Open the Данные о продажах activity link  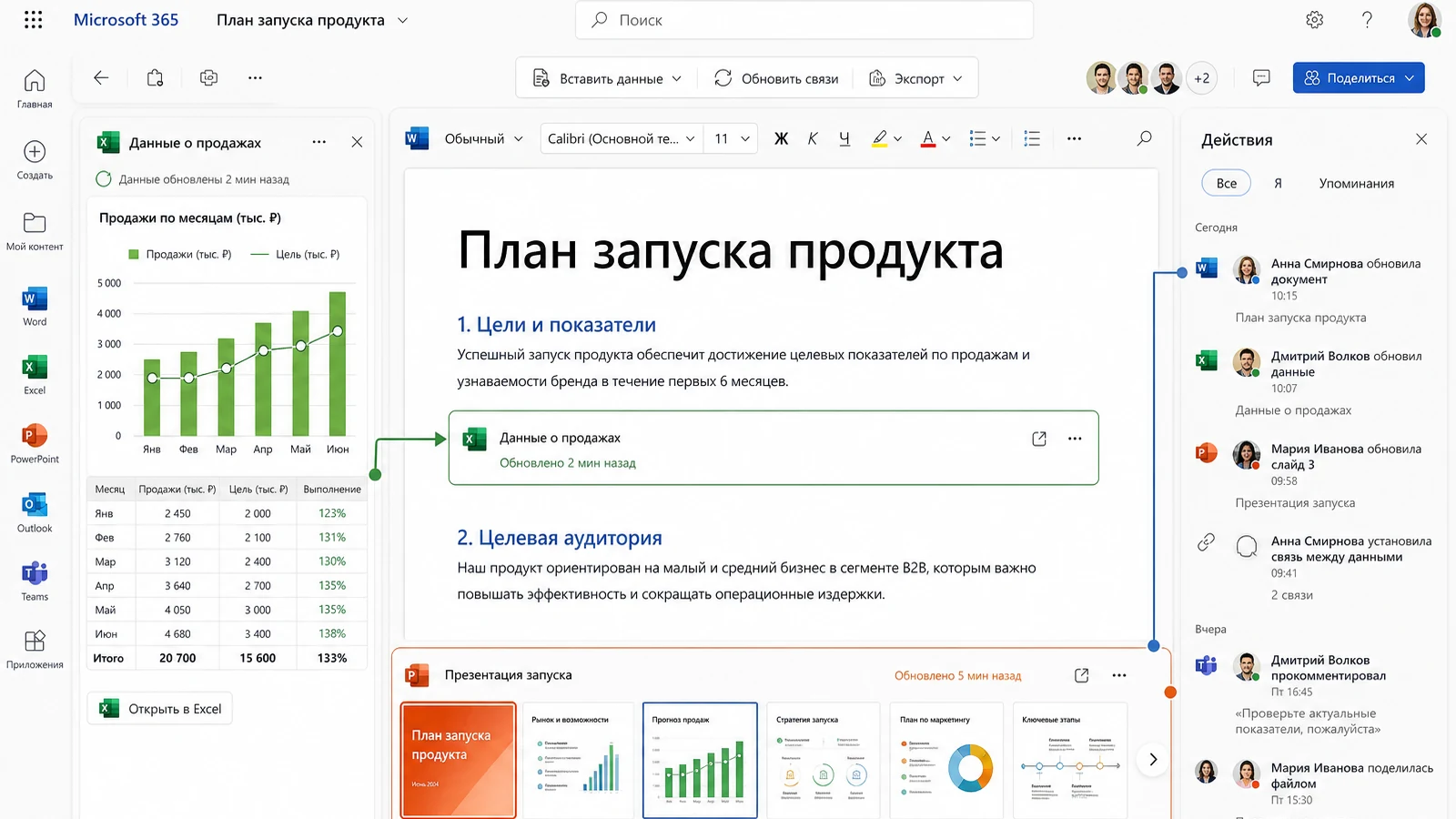[x=1293, y=410]
